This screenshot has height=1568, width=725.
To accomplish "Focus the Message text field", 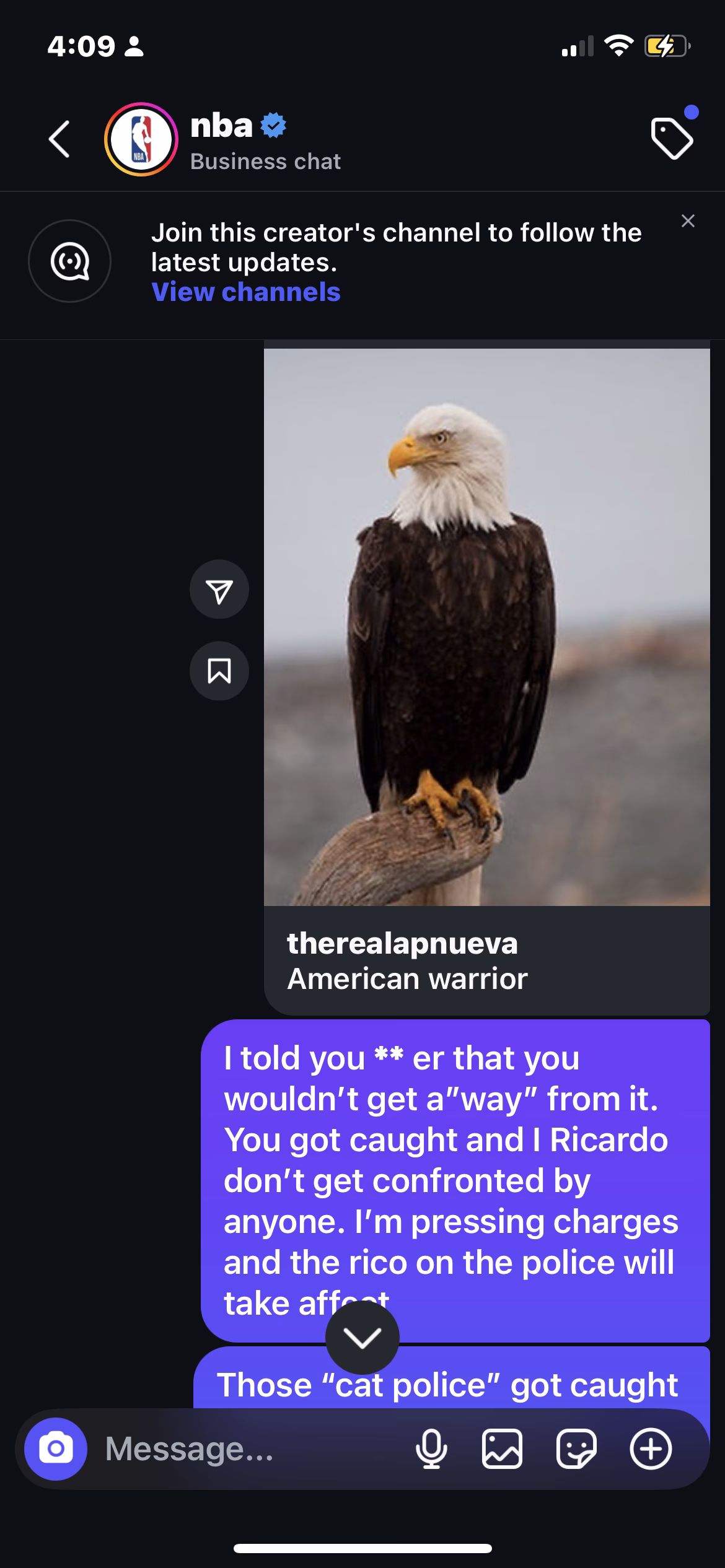I will [248, 1449].
